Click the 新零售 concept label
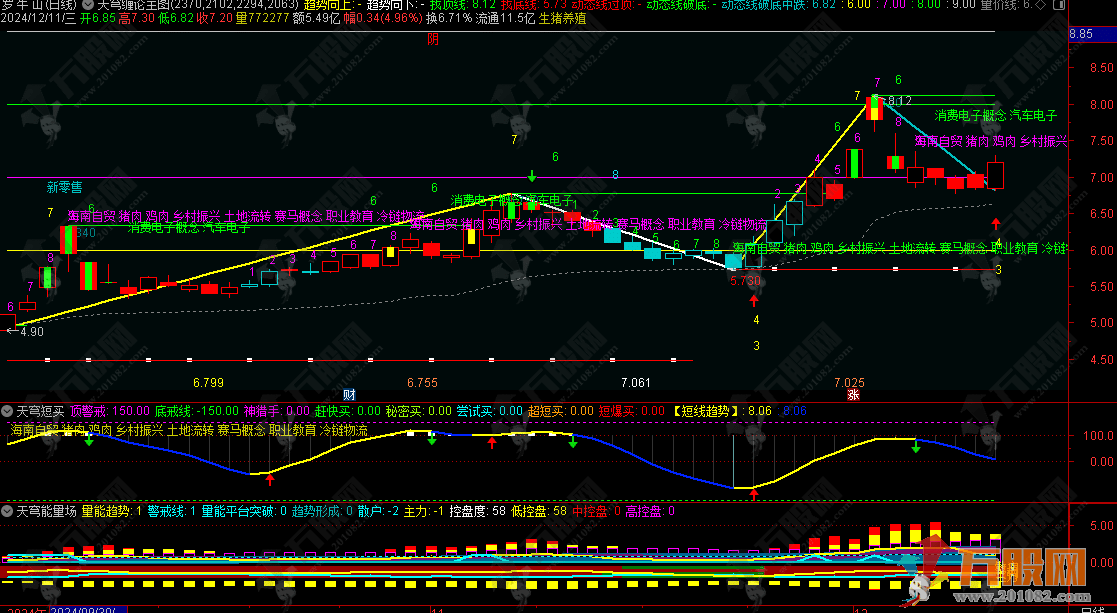The width and height of the screenshot is (1117, 613). coord(65,187)
